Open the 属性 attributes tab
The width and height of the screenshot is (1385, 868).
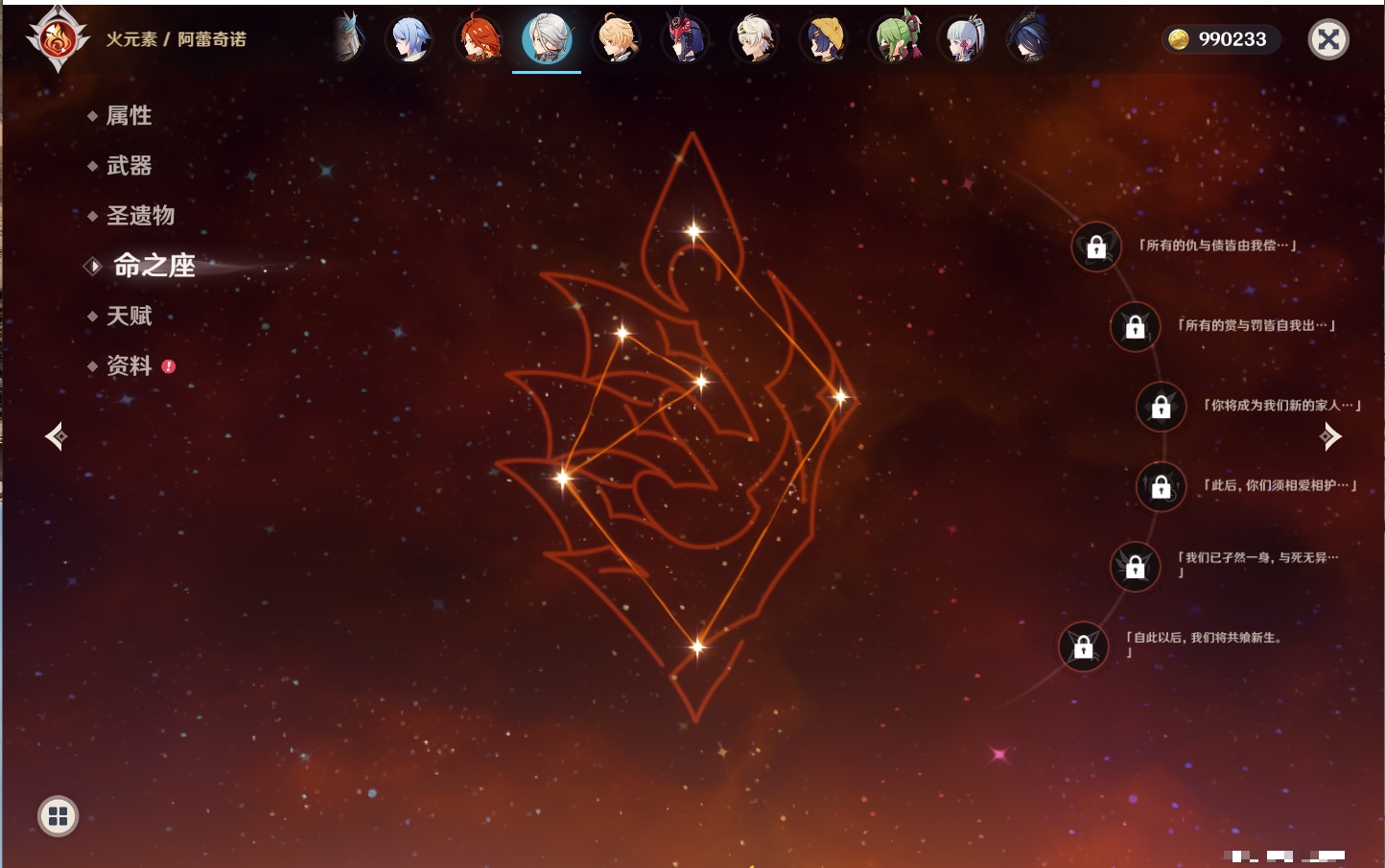tap(129, 116)
